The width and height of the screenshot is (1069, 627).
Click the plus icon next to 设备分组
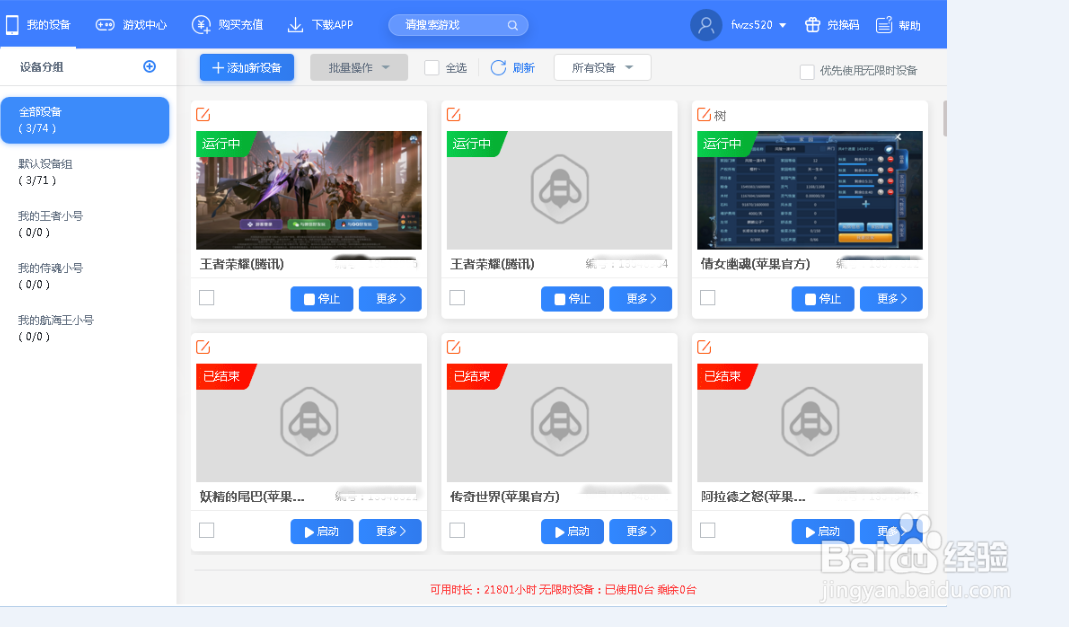pyautogui.click(x=149, y=67)
